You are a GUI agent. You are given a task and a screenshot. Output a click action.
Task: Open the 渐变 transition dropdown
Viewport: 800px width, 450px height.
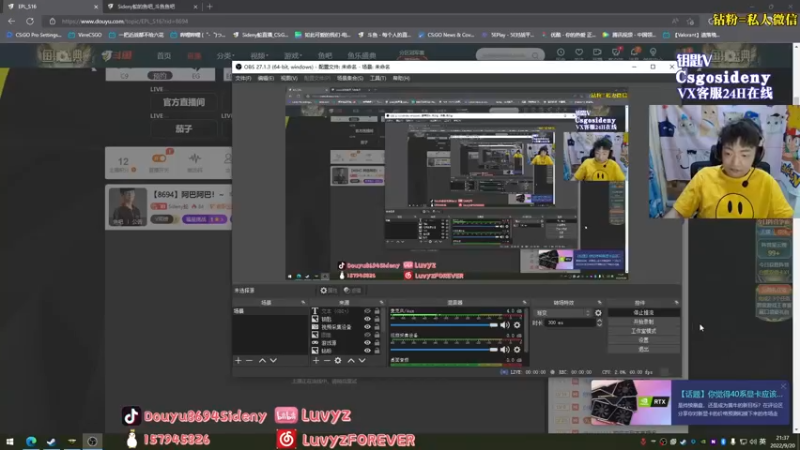pyautogui.click(x=563, y=313)
